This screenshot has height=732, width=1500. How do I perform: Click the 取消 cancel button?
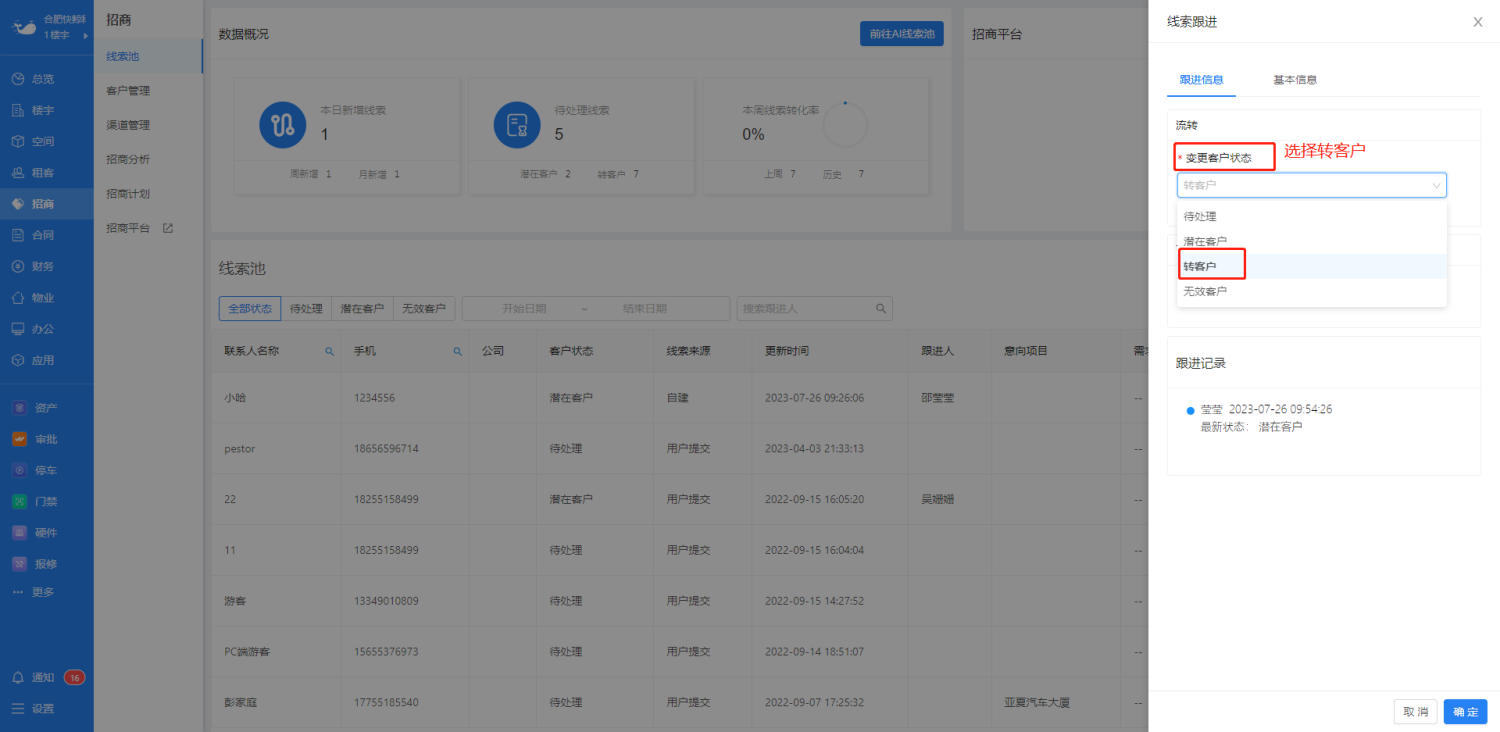[1415, 712]
